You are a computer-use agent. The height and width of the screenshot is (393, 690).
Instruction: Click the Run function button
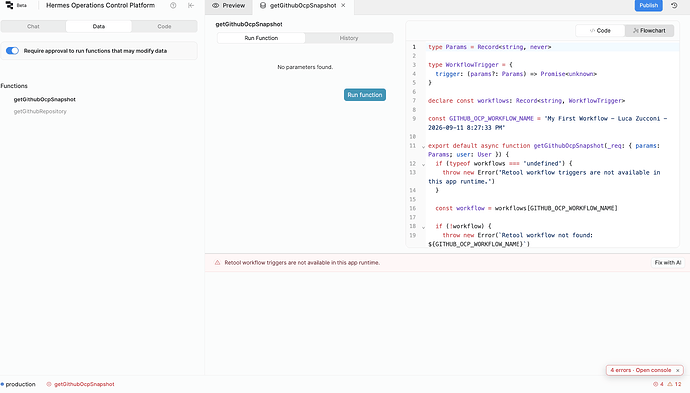click(365, 95)
